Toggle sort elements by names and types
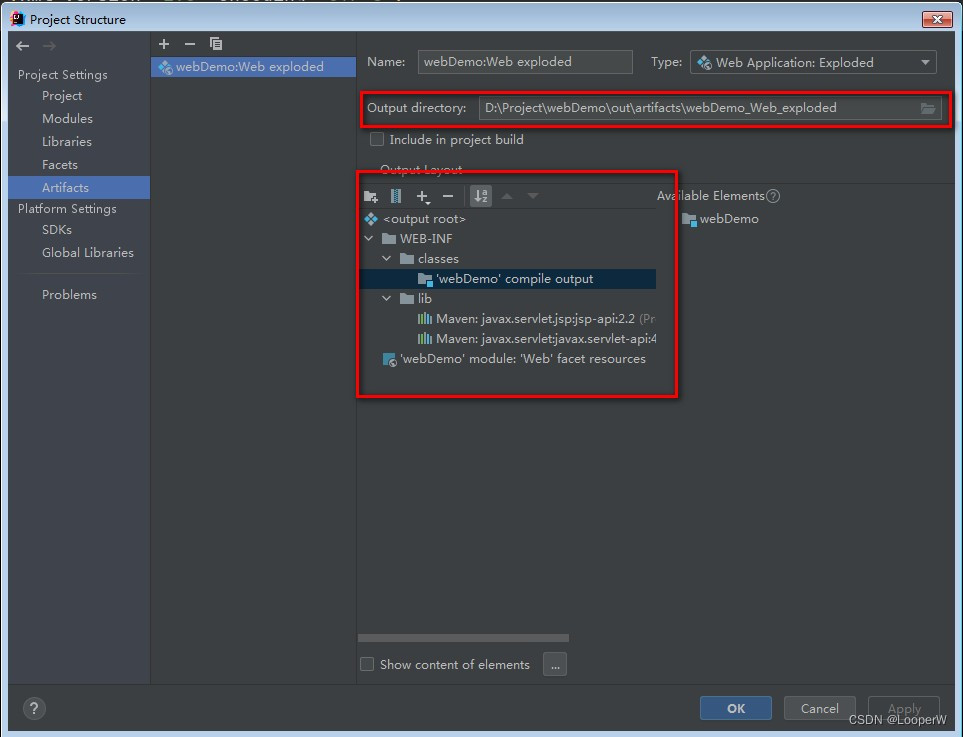This screenshot has width=963, height=737. click(x=481, y=196)
